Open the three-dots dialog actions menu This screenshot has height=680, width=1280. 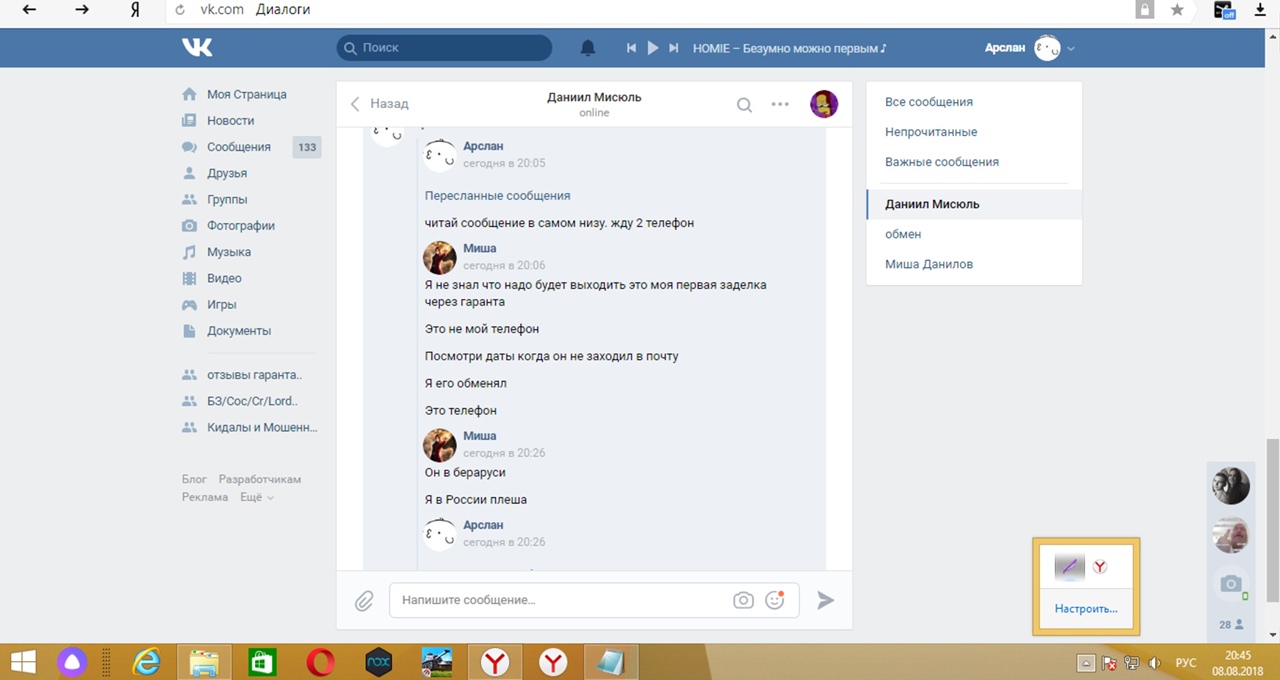coord(780,104)
